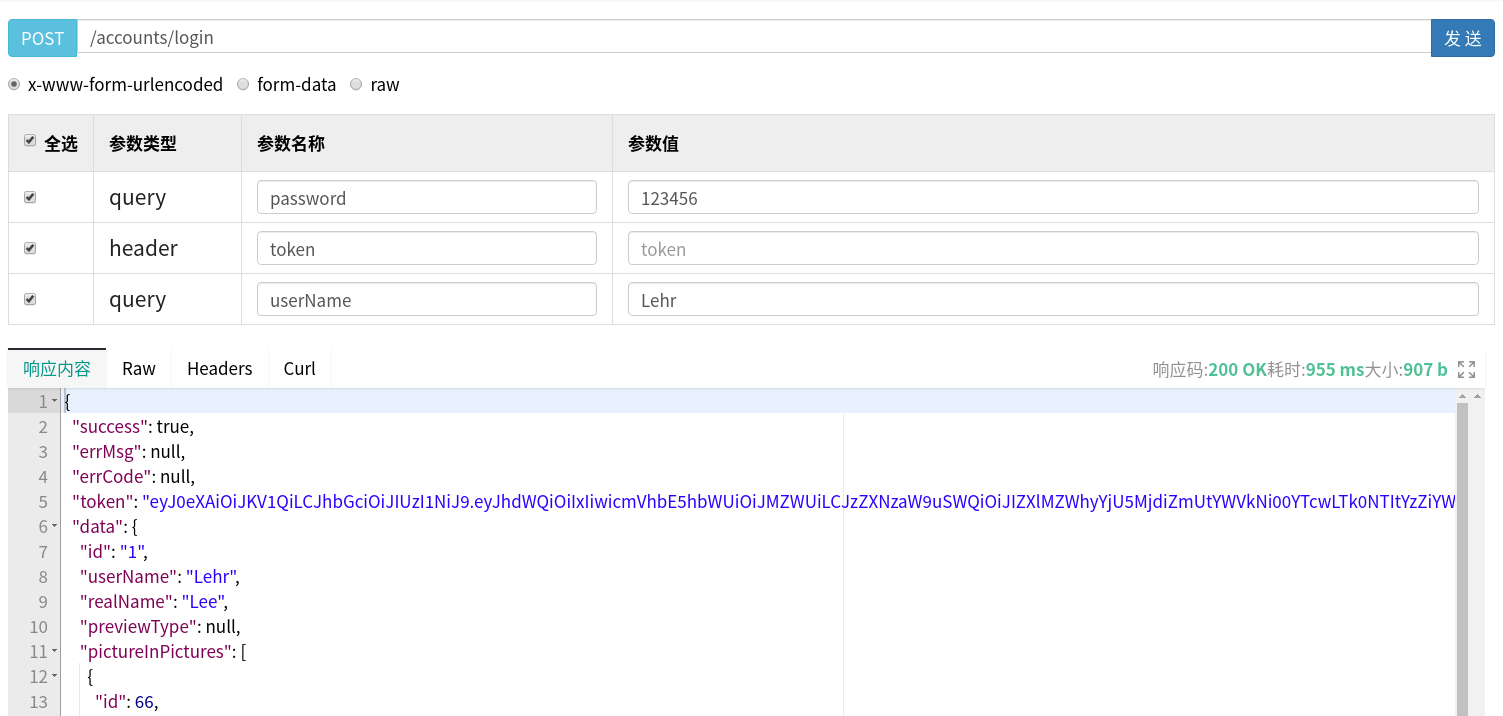1503x716 pixels.
Task: Click the Lehr value field
Action: point(1053,299)
